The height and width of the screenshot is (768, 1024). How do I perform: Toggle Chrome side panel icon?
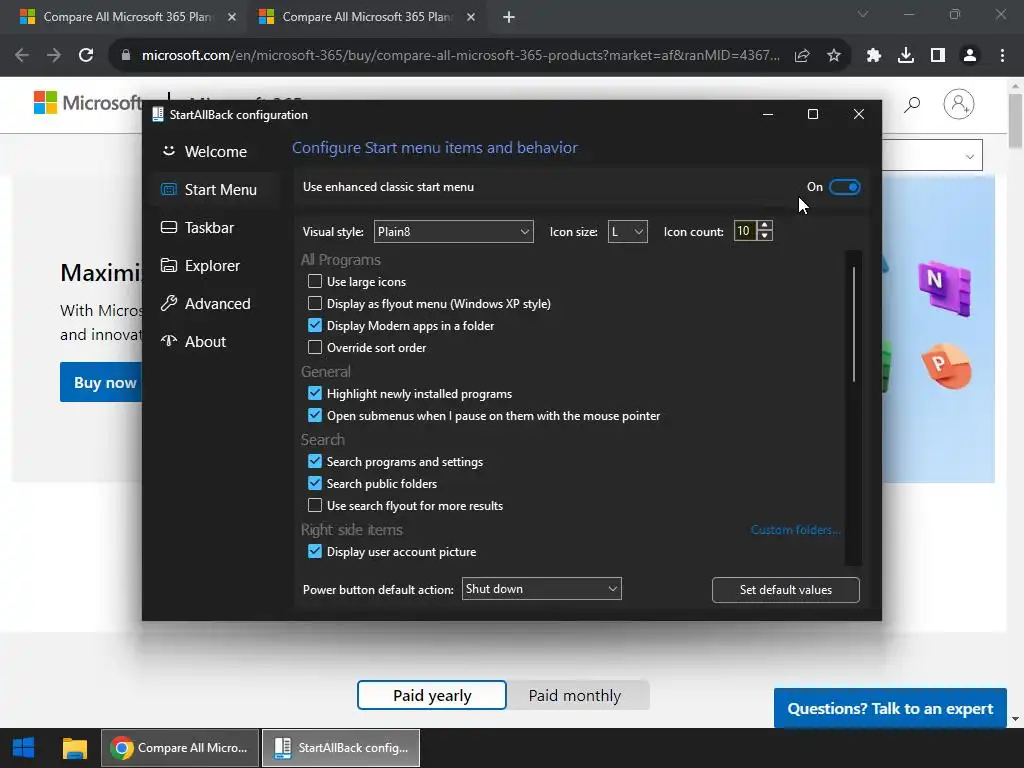[938, 56]
